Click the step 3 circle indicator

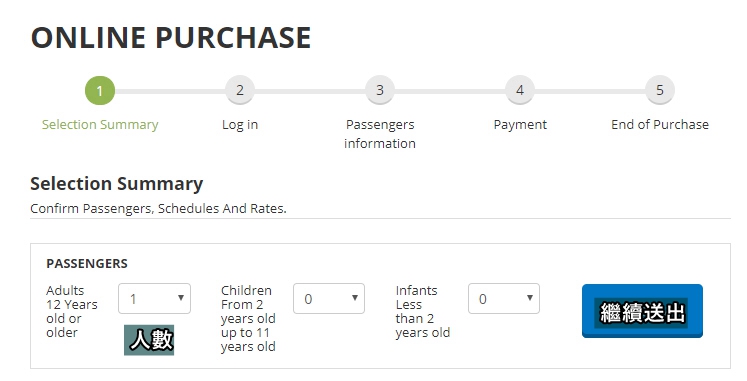coord(380,90)
